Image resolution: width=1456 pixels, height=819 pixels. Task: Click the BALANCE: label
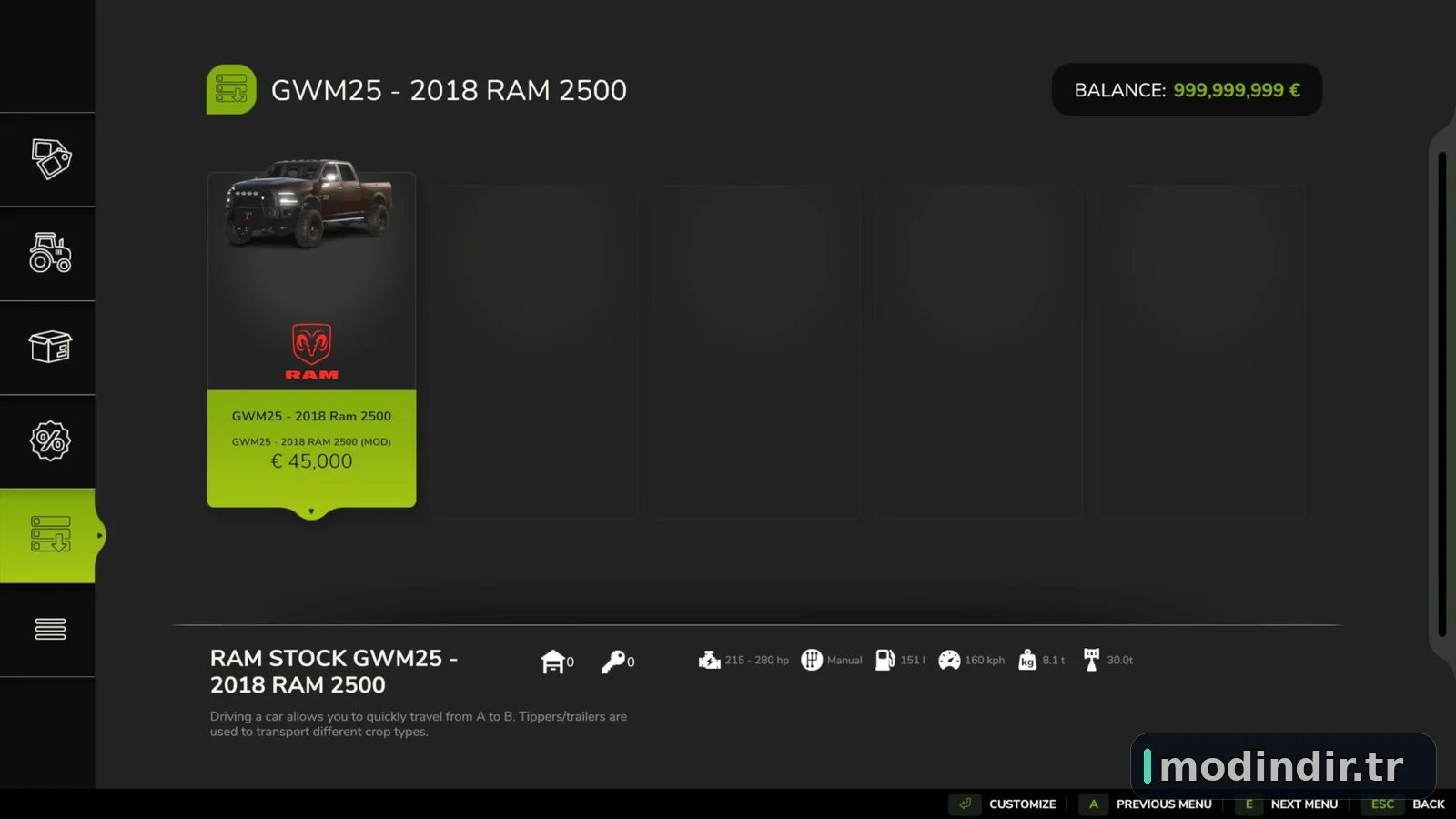[x=1120, y=90]
